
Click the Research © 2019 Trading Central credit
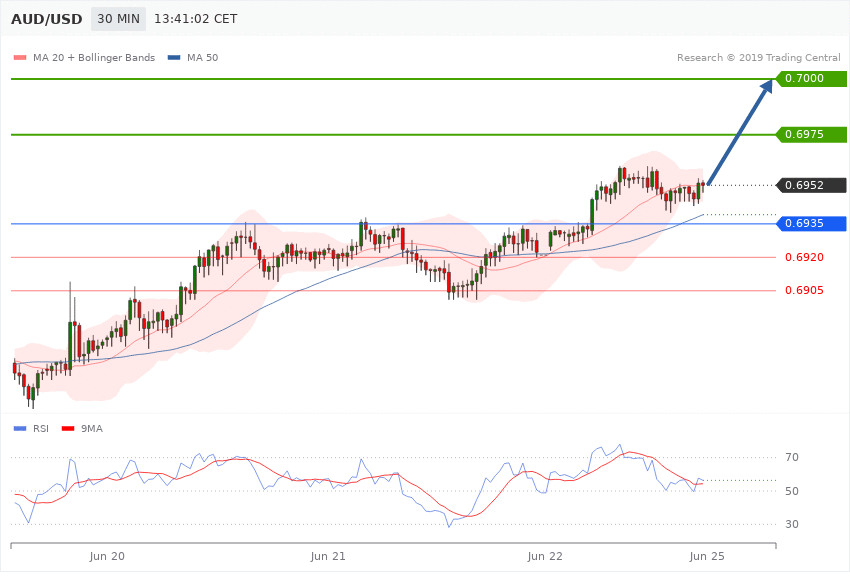758,57
